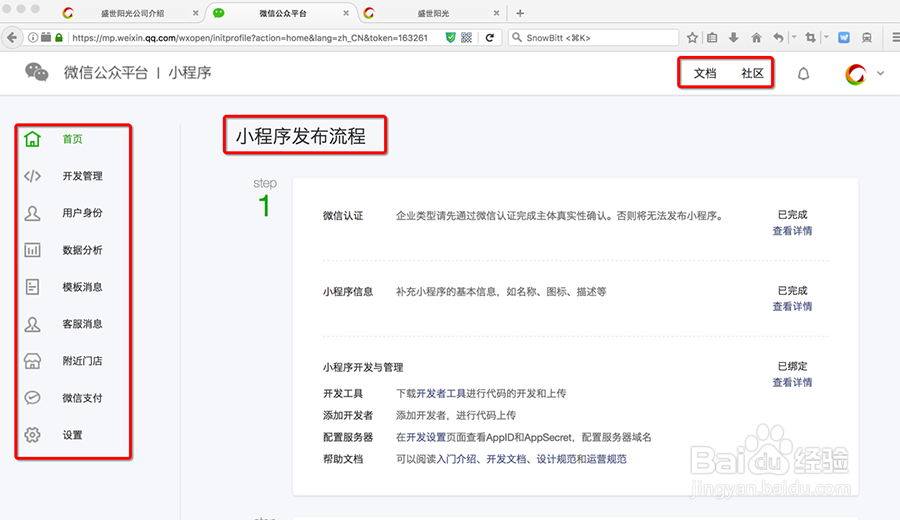Click the WeChat logo in page header
The width and height of the screenshot is (900, 520).
tap(37, 72)
